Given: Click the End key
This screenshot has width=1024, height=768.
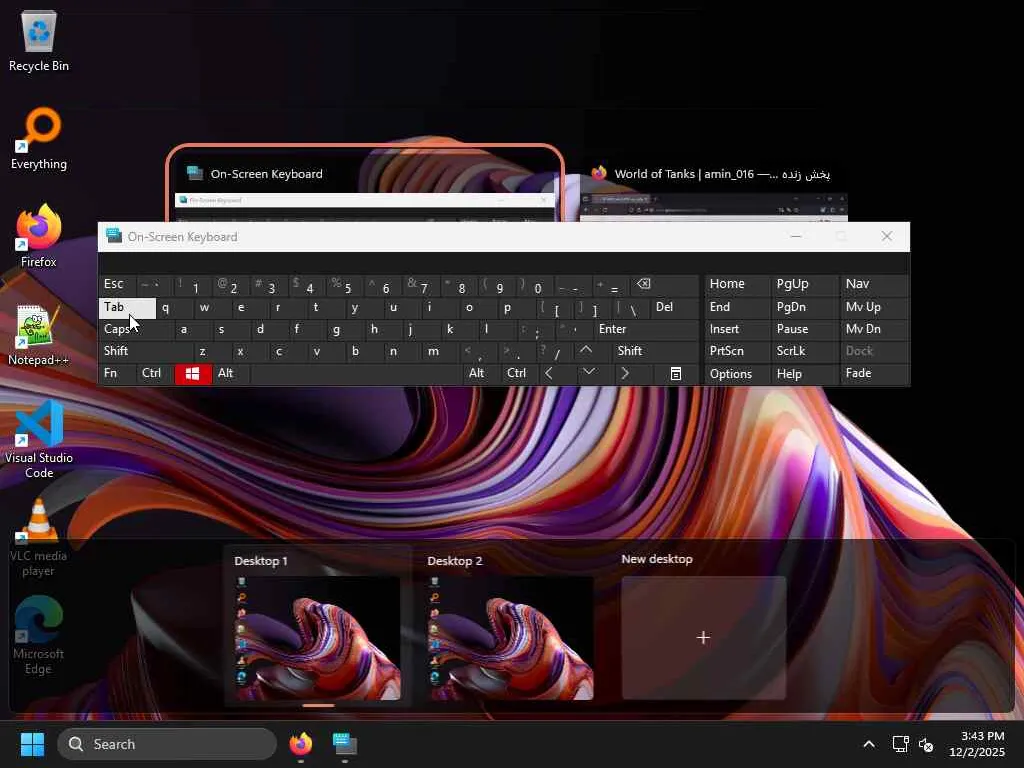Looking at the screenshot, I should [737, 307].
